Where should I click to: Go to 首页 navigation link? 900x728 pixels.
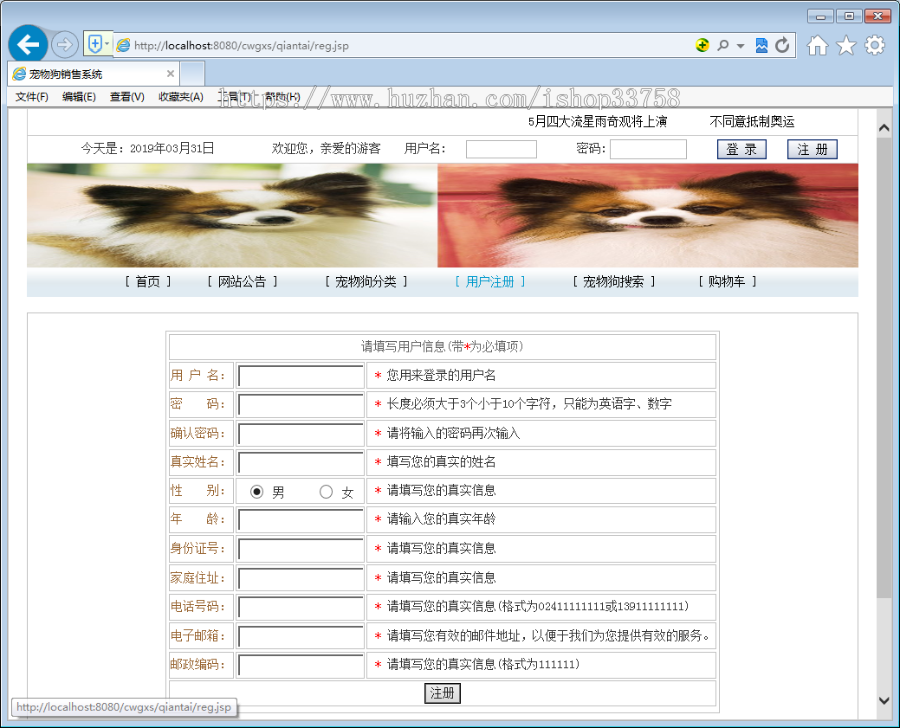148,281
